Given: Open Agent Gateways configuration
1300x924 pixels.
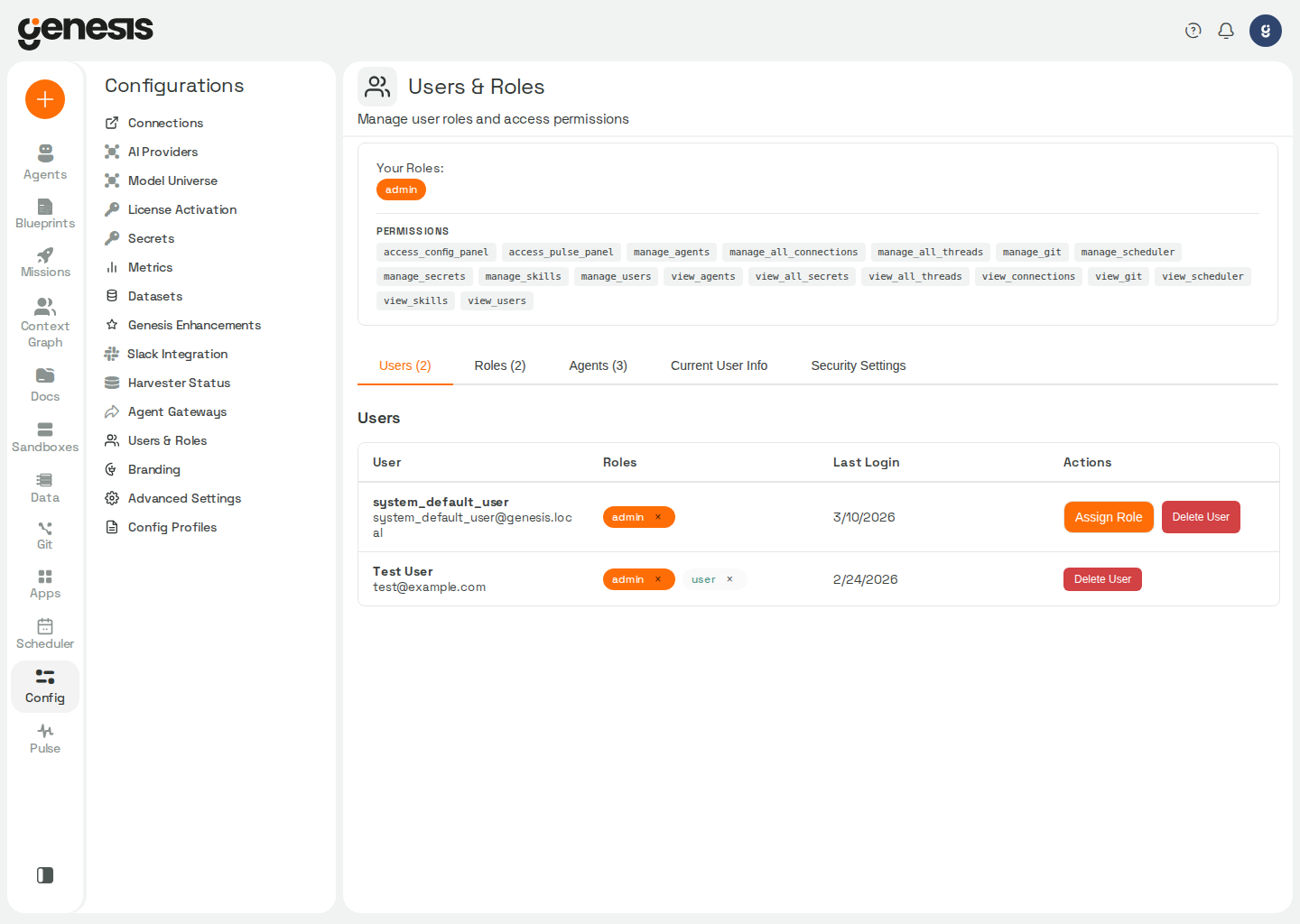Looking at the screenshot, I should tap(166, 411).
